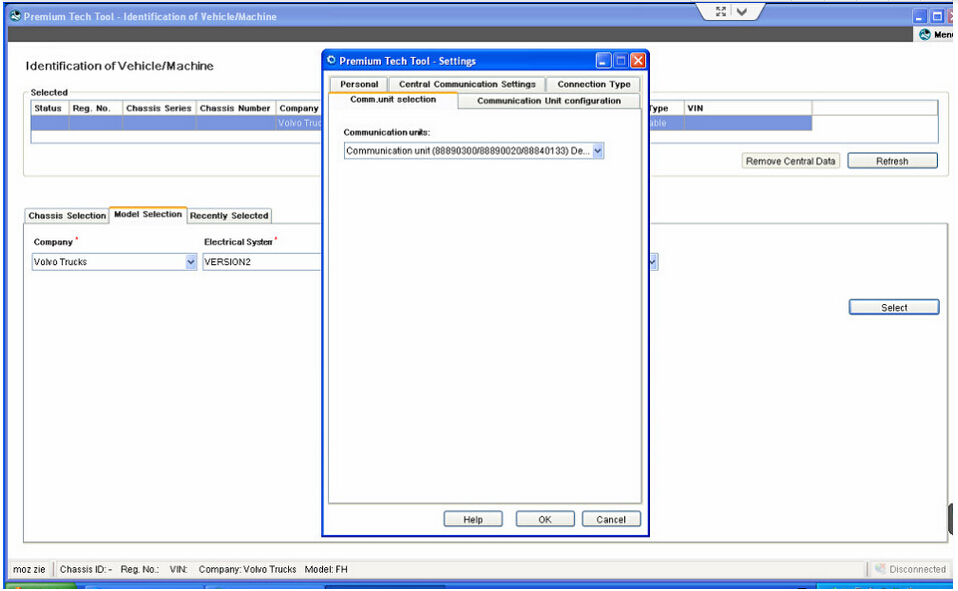
Task: Click Electrical System VERSION2 field
Action: (x=261, y=262)
